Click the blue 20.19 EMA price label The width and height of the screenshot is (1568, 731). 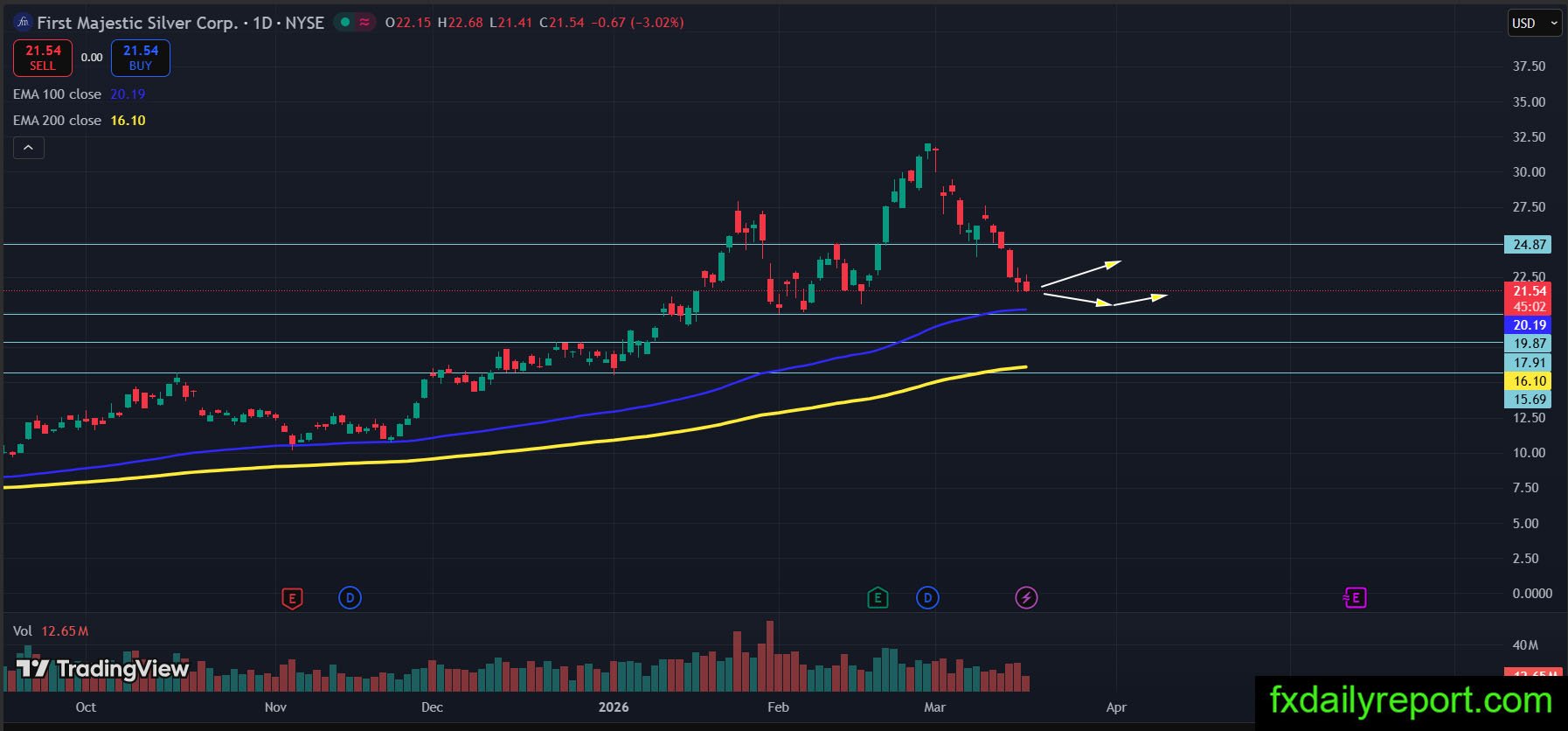point(1529,325)
